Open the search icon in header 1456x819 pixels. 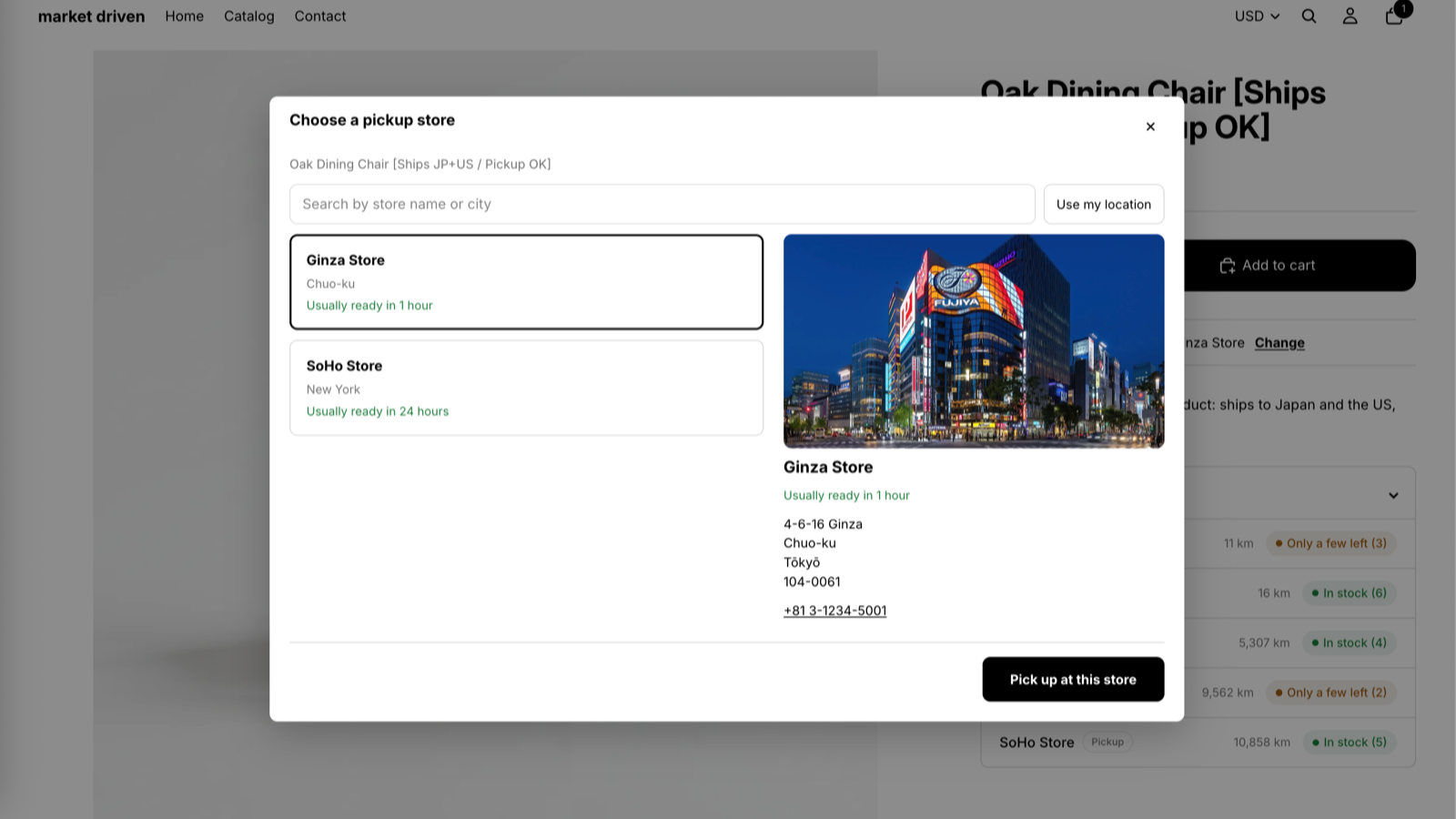1309,16
